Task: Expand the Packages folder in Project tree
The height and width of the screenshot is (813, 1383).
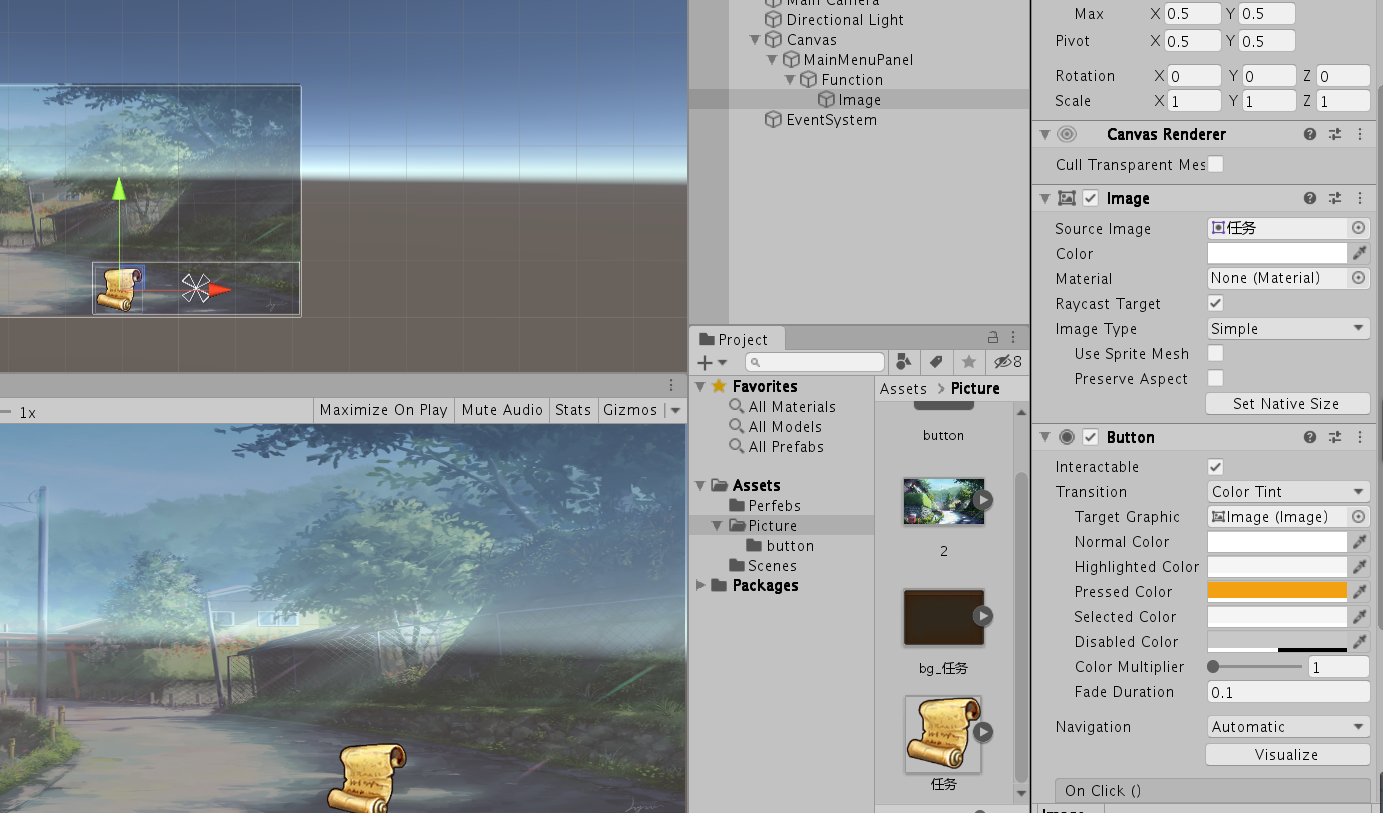Action: pos(700,585)
